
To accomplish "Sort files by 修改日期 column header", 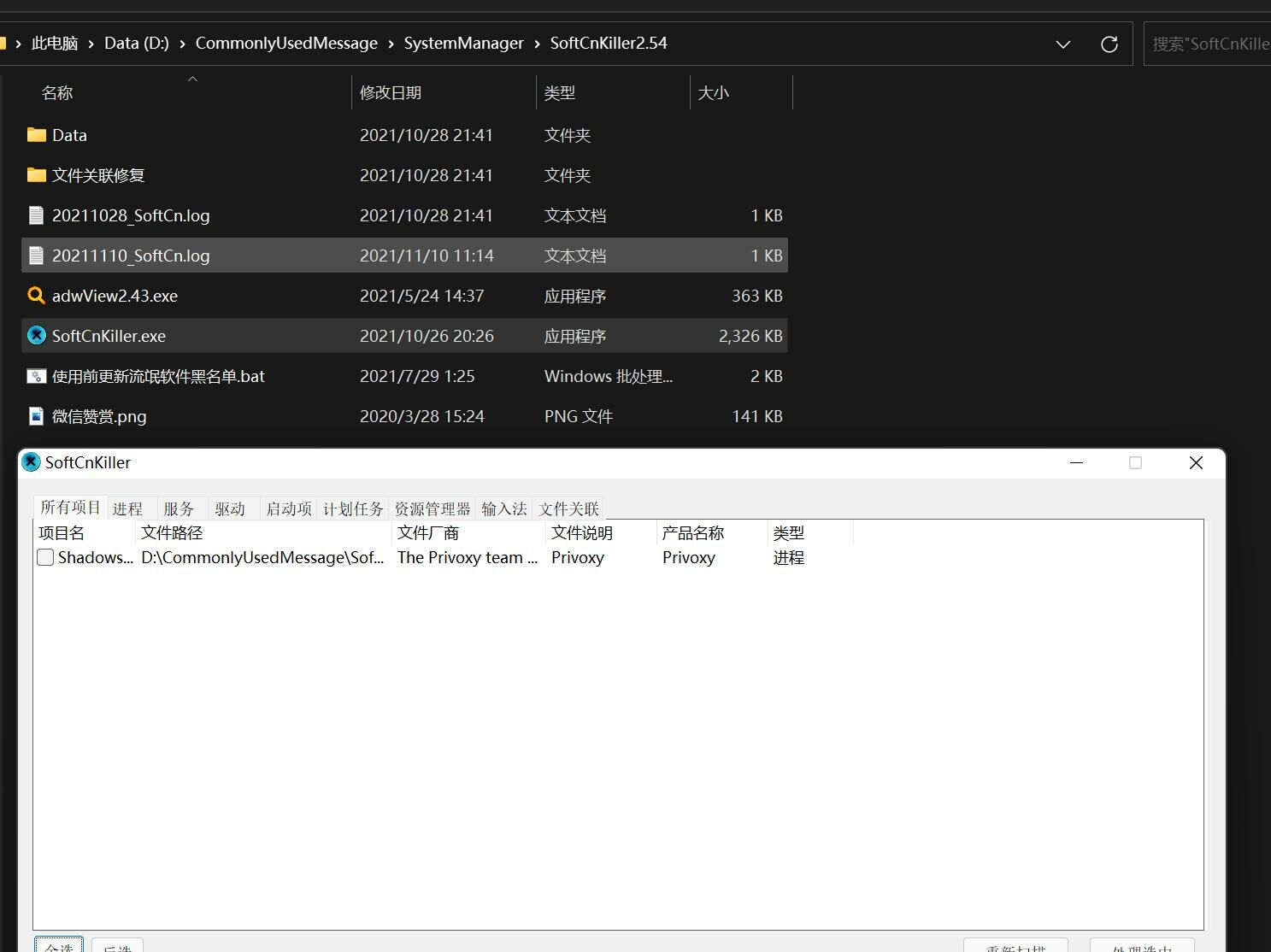I will 391,92.
